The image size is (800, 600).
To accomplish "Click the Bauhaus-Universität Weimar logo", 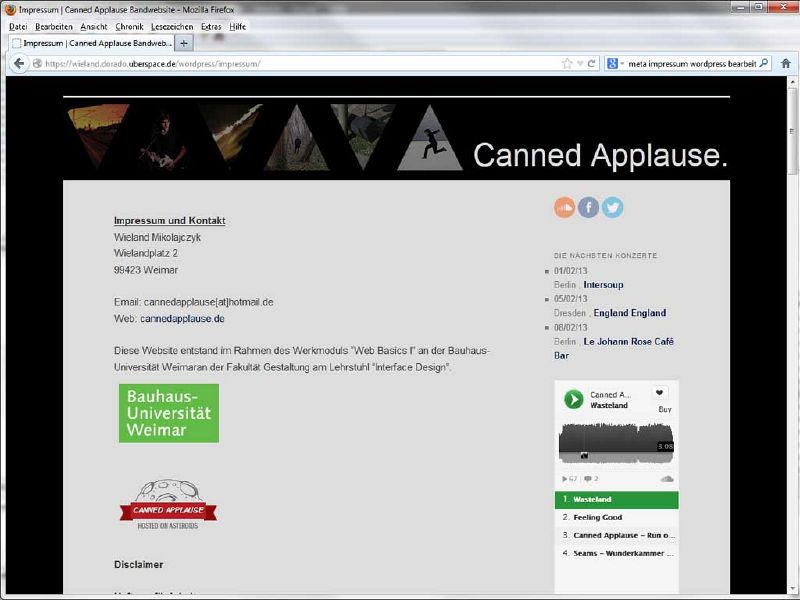I will coord(169,413).
